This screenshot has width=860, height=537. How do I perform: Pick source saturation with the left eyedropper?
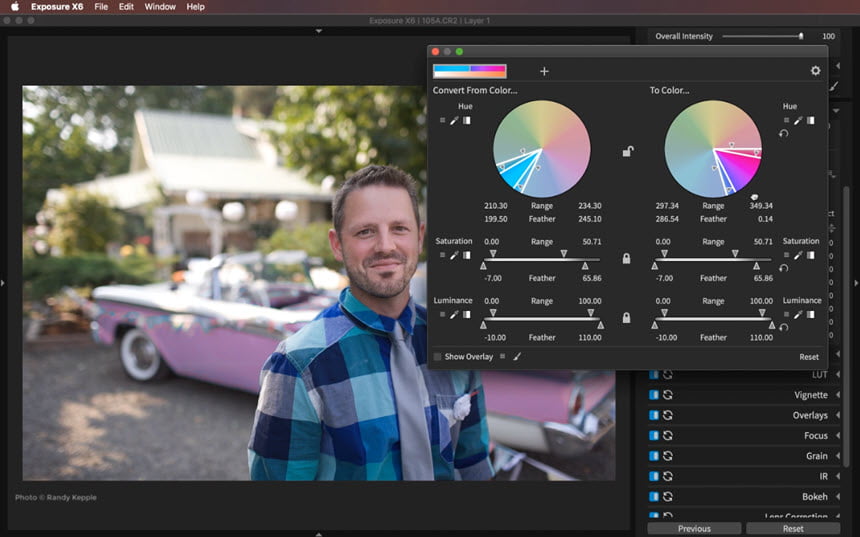[454, 255]
